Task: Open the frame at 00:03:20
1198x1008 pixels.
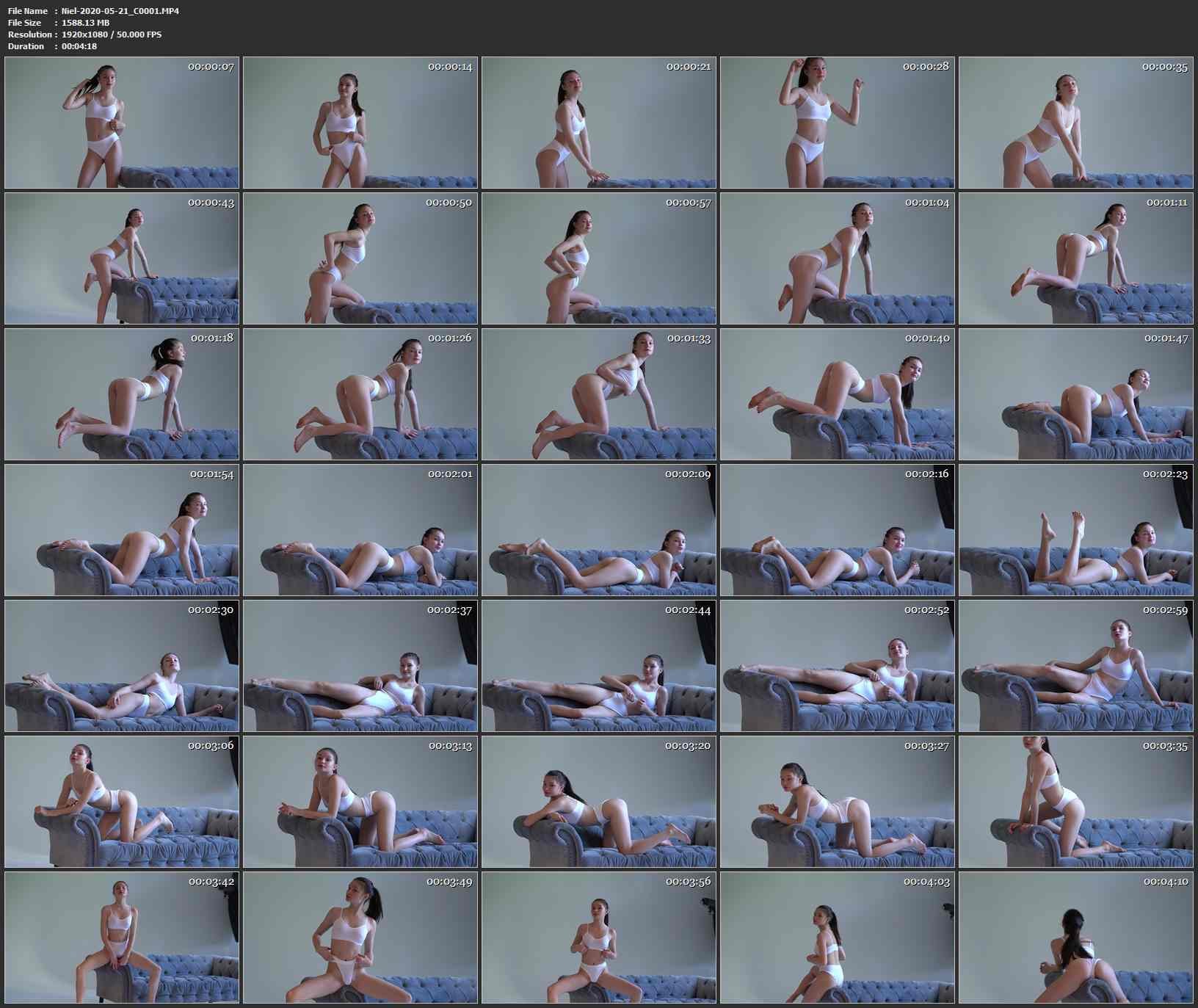Action: coord(598,802)
